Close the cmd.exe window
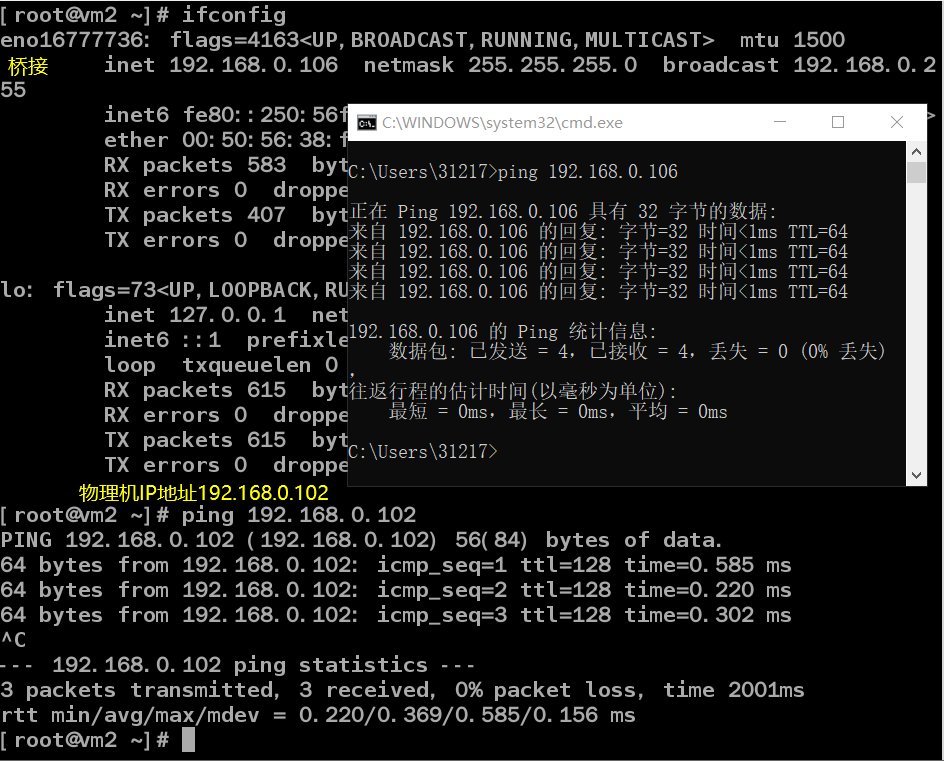 896,122
